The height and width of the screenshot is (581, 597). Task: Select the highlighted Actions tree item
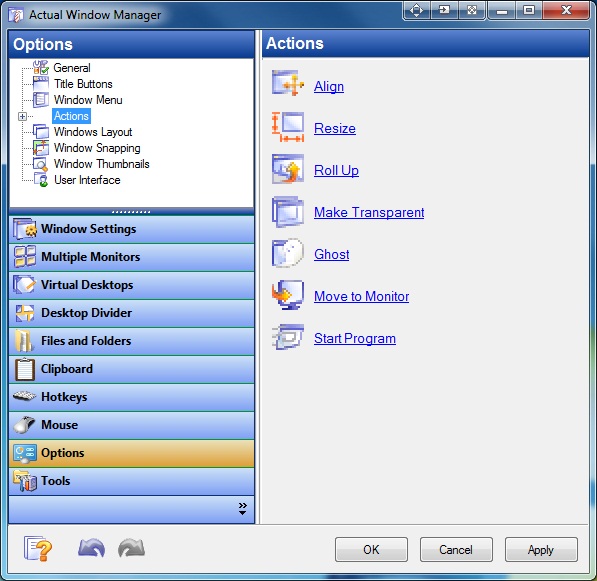(x=71, y=116)
